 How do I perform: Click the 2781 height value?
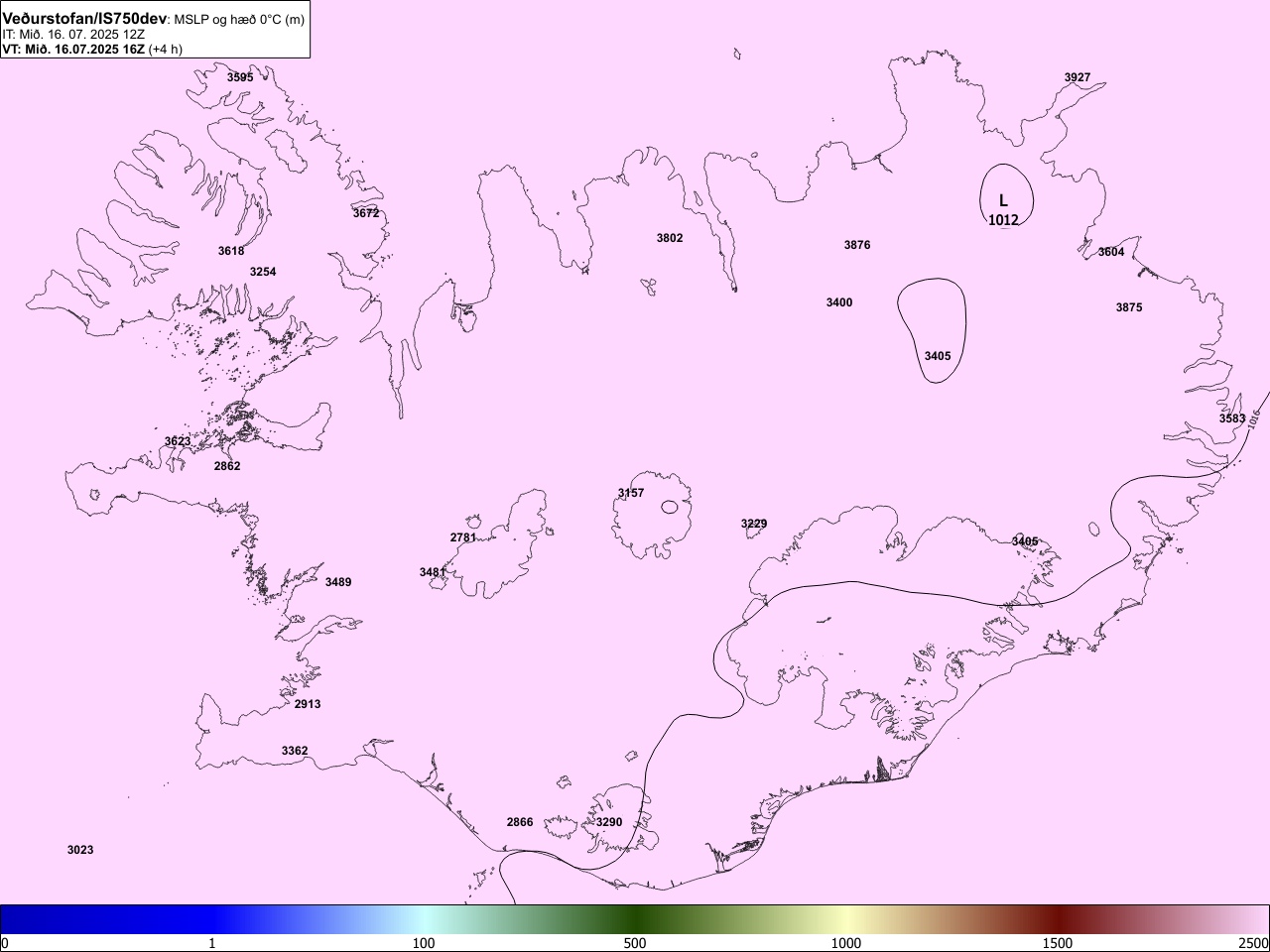click(x=463, y=537)
